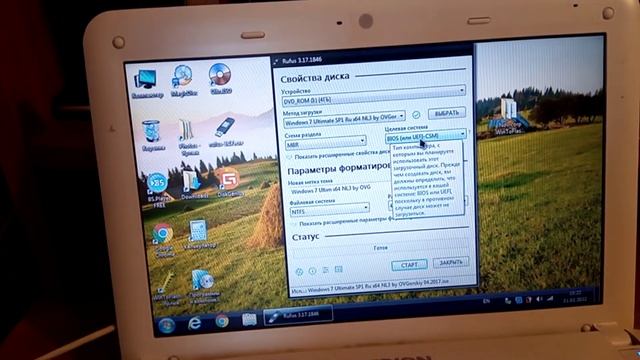Screen dimensions: 640x360
Task: Open the Целевая система BIOS dropdown
Action: (x=426, y=135)
